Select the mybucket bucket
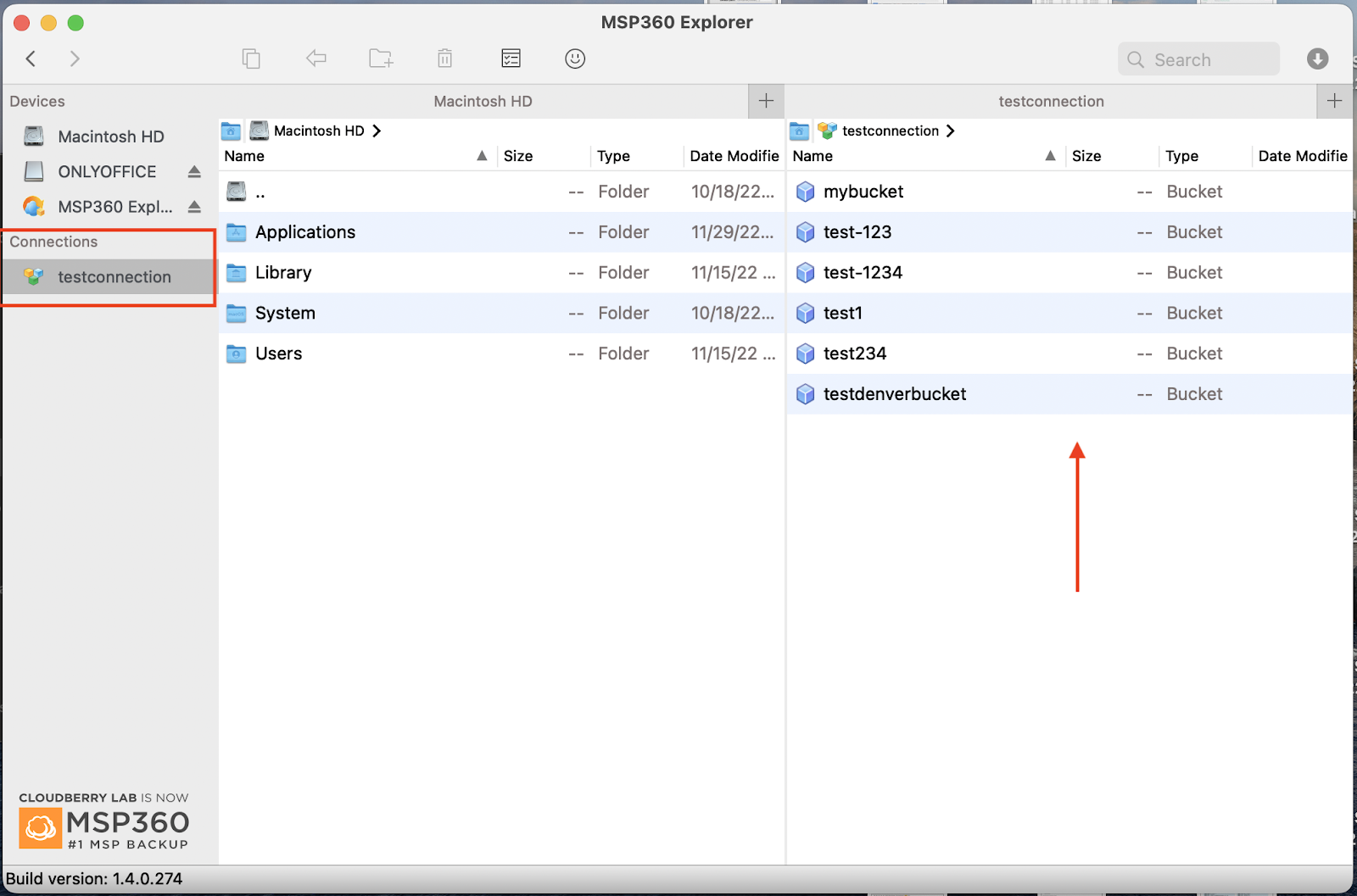Screen dimensions: 1357x896 tap(1069, 192)
